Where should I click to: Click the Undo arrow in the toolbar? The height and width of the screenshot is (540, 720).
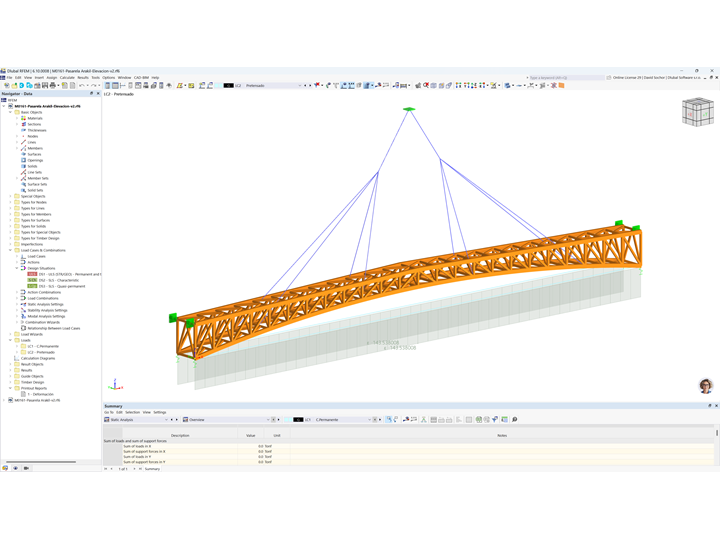pyautogui.click(x=82, y=85)
